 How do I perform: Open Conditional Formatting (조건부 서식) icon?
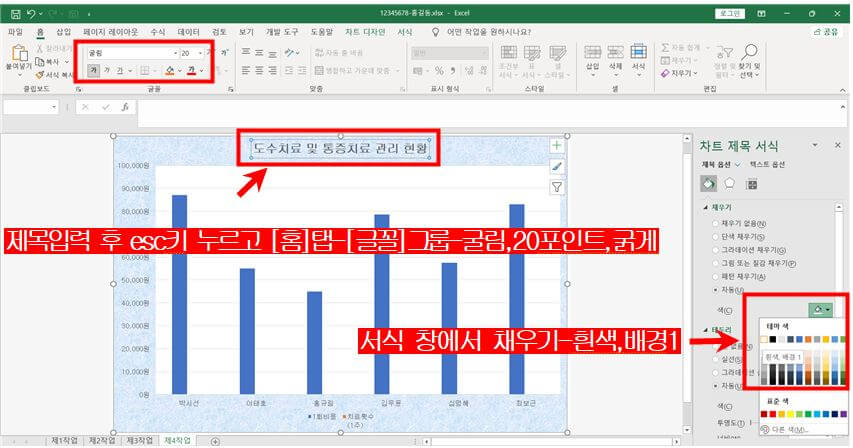508,53
